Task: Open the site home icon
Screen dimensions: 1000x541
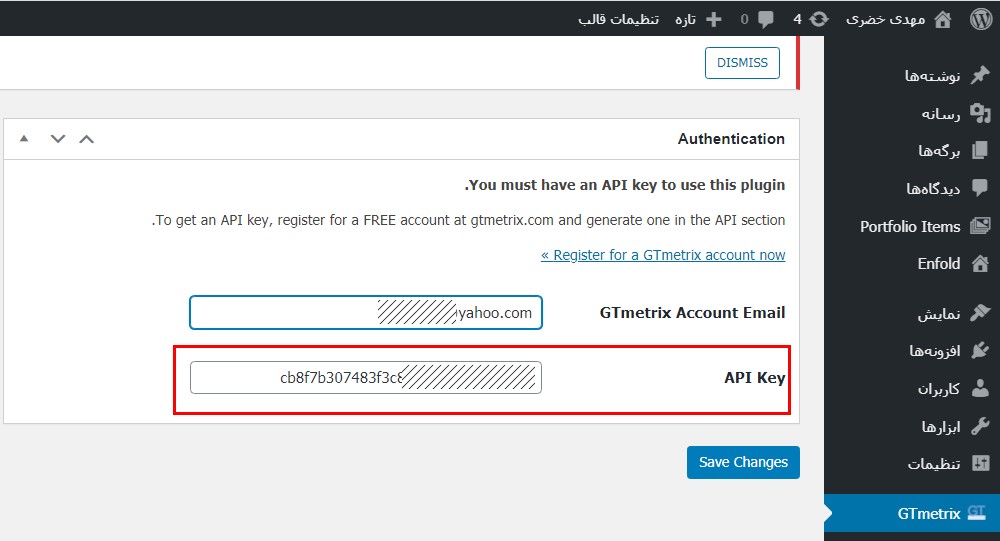Action: pyautogui.click(x=943, y=20)
